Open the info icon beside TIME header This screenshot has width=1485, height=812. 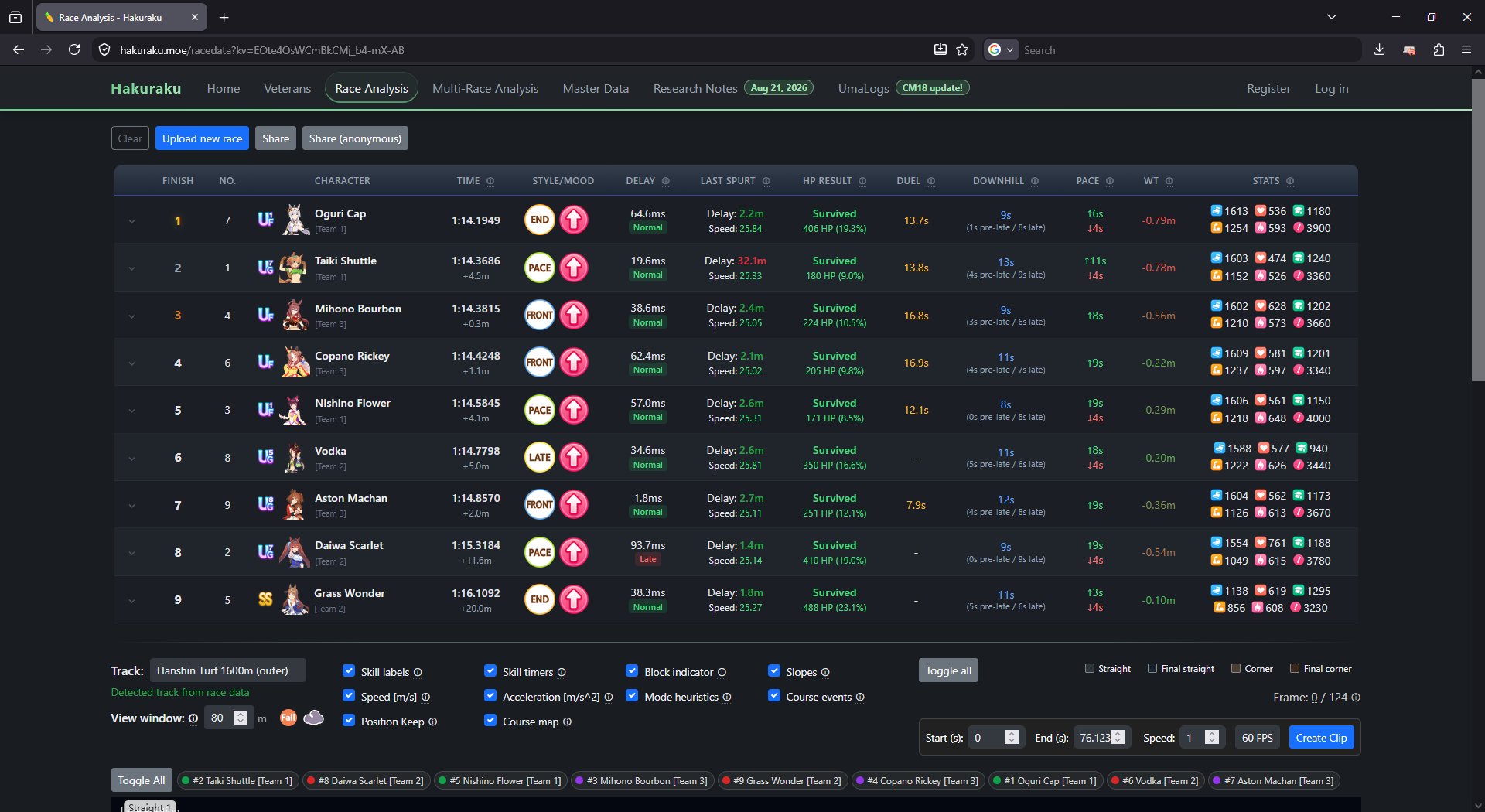point(490,181)
